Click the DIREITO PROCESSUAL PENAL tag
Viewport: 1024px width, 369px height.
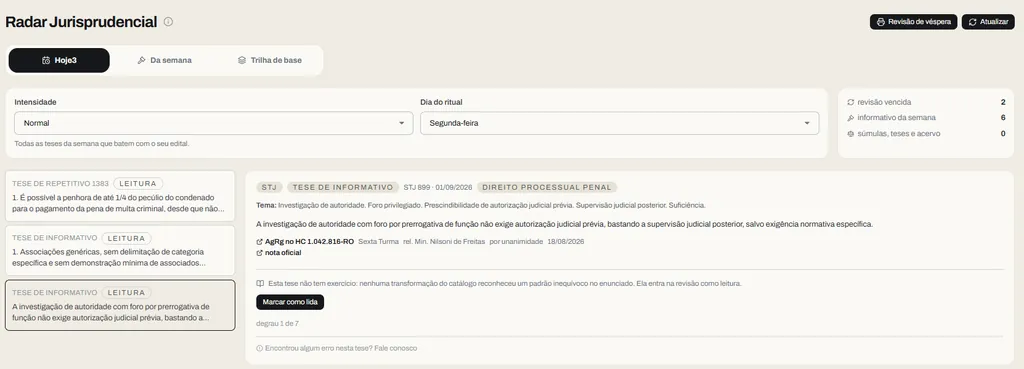(547, 187)
